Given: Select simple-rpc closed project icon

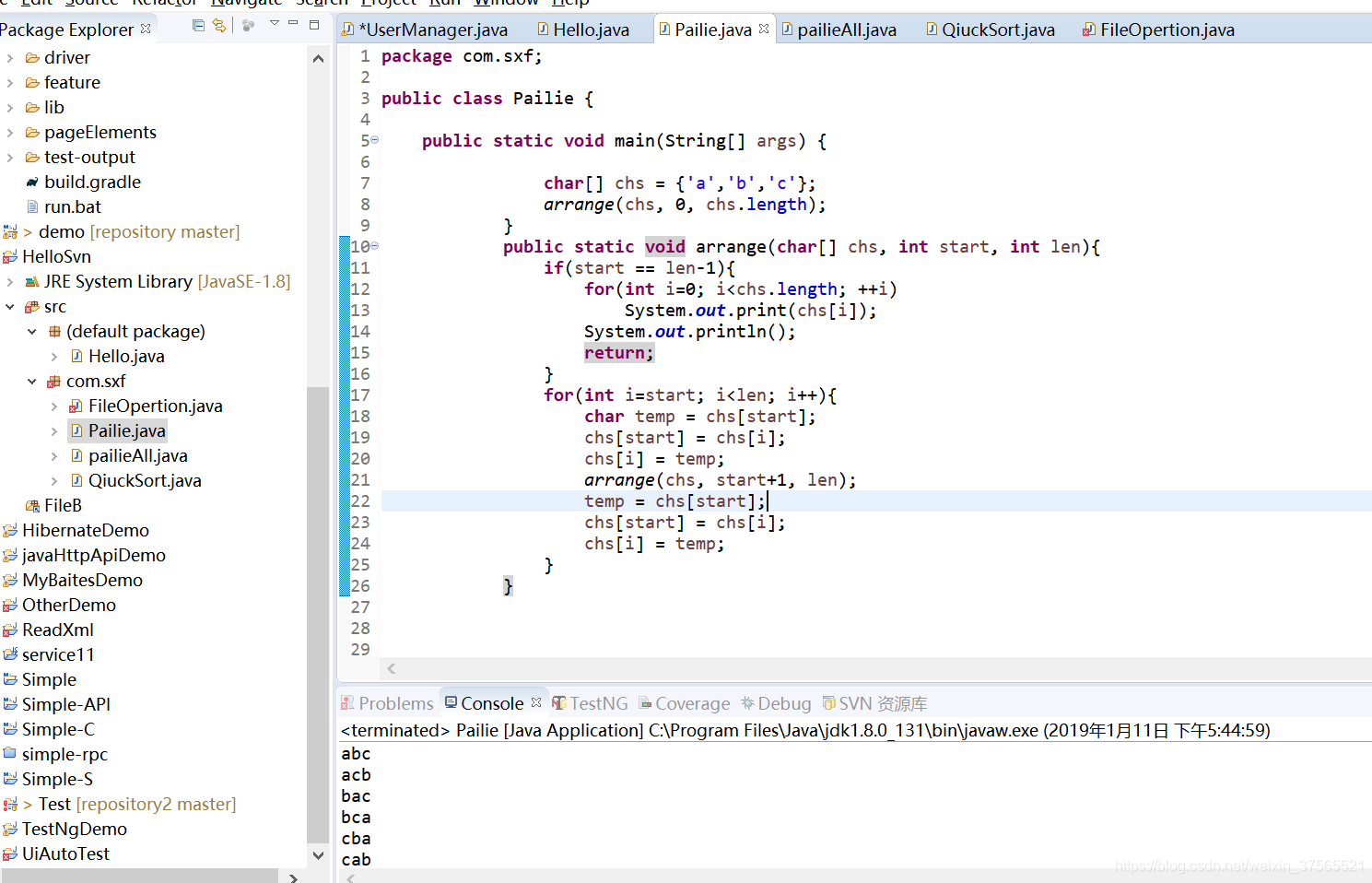Looking at the screenshot, I should pyautogui.click(x=10, y=755).
